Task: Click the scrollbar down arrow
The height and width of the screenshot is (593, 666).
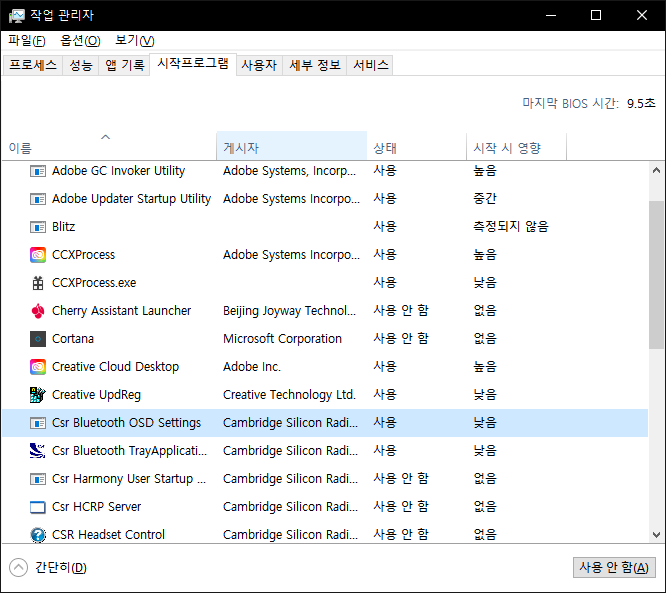Action: click(656, 534)
